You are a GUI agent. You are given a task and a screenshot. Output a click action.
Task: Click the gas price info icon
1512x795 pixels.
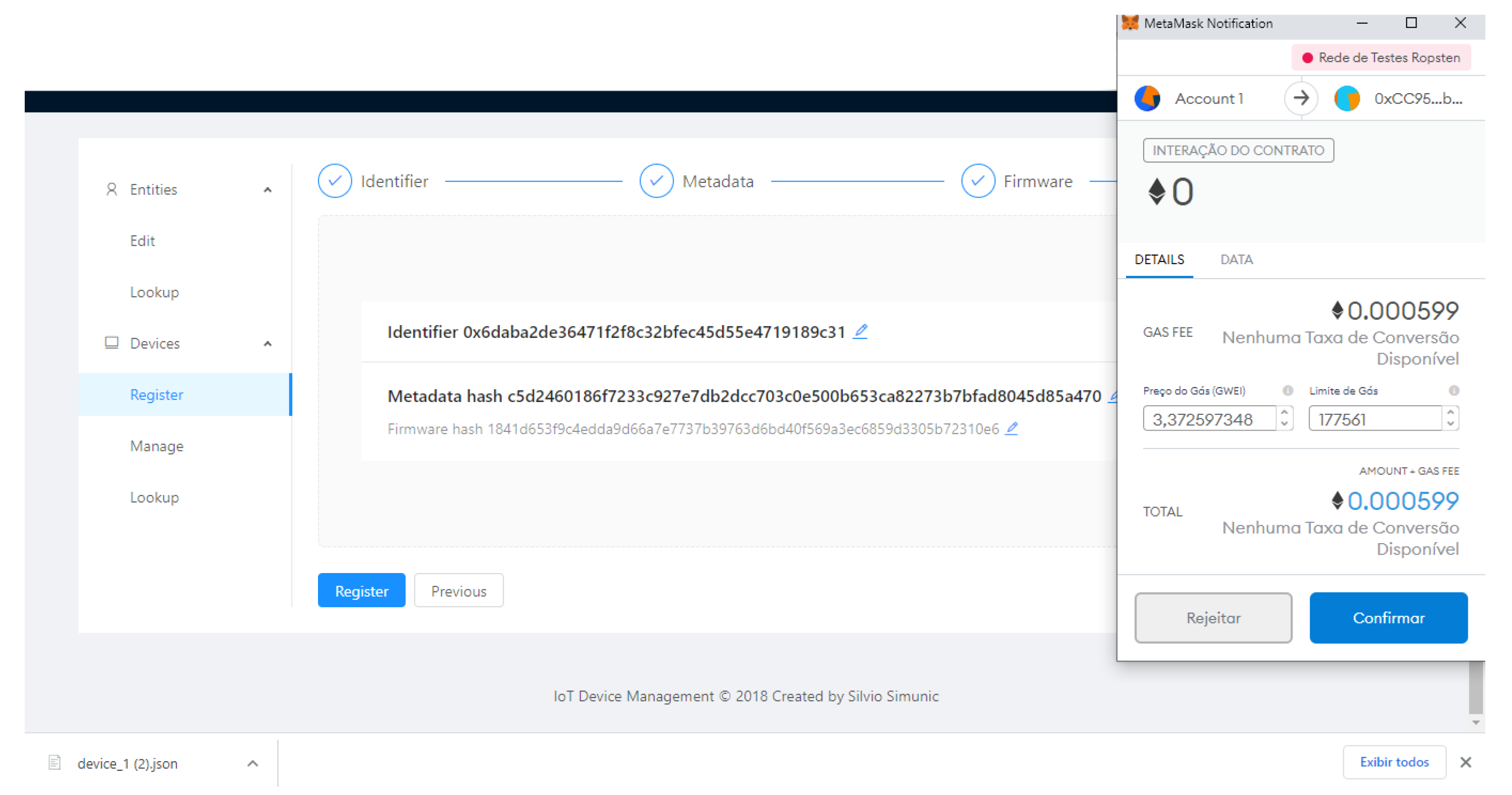(x=1287, y=391)
